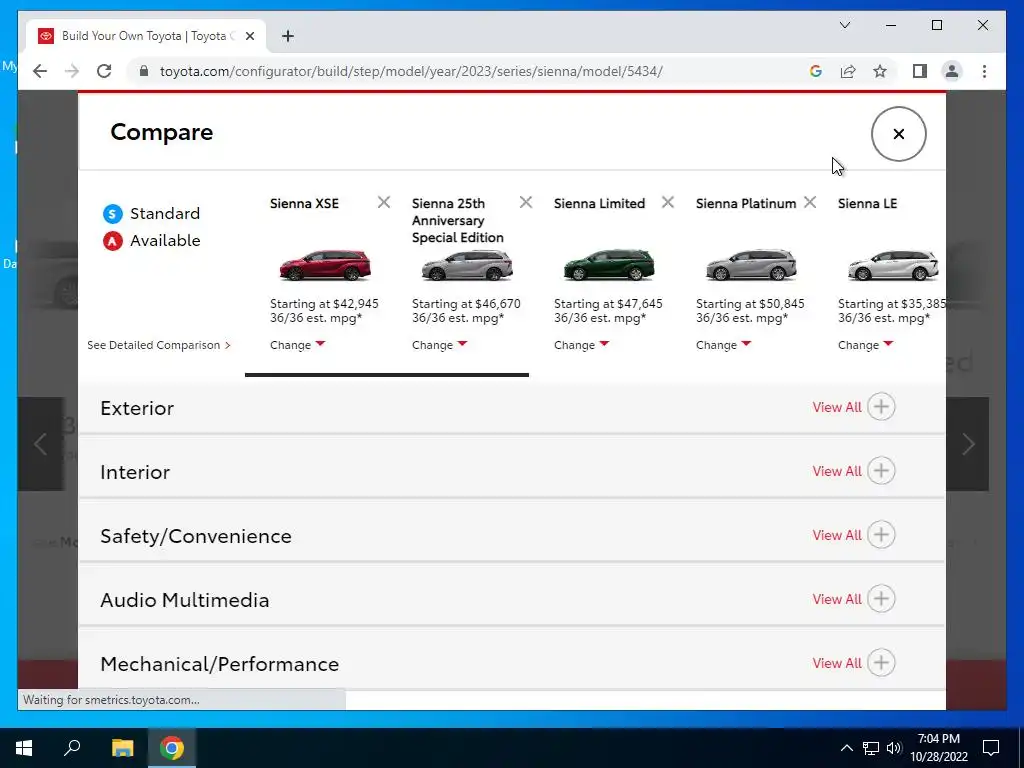The height and width of the screenshot is (768, 1024).
Task: Click the volume speaker tray icon
Action: pyautogui.click(x=894, y=748)
